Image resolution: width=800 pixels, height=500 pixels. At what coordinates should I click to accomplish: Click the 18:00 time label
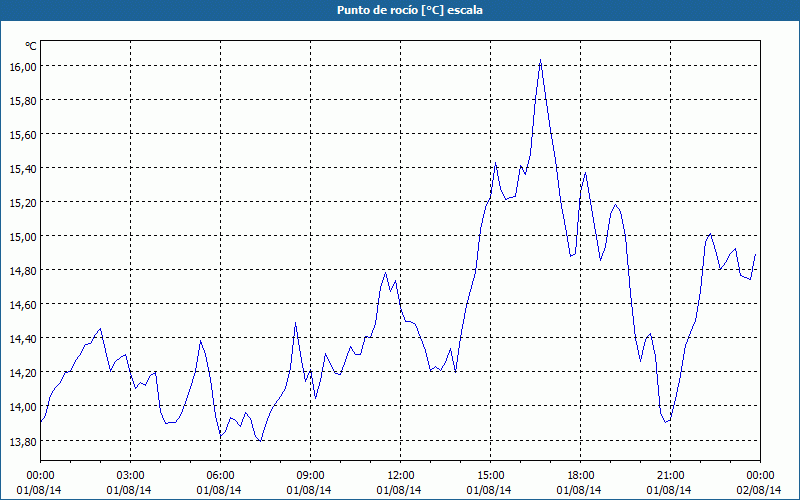point(581,476)
